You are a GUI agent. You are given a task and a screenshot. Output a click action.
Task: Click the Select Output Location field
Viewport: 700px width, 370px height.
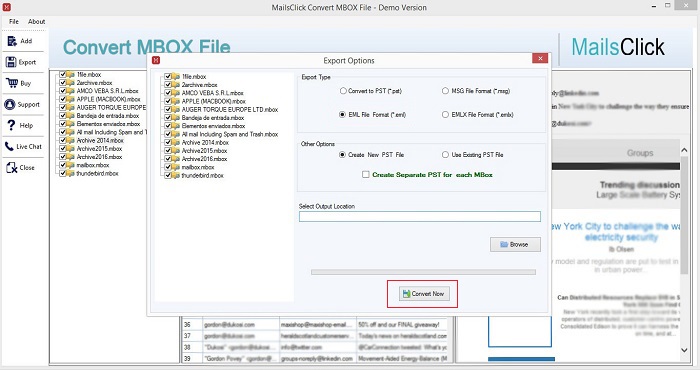420,216
